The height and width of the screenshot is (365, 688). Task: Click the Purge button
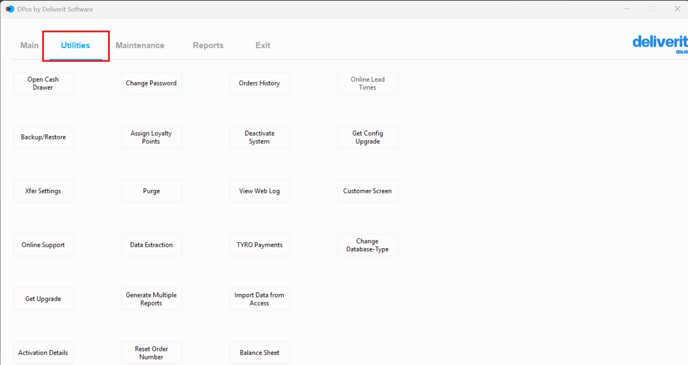point(151,191)
